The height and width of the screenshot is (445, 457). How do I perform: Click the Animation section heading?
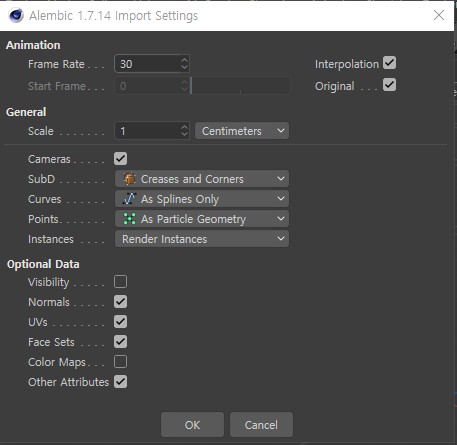pos(33,45)
